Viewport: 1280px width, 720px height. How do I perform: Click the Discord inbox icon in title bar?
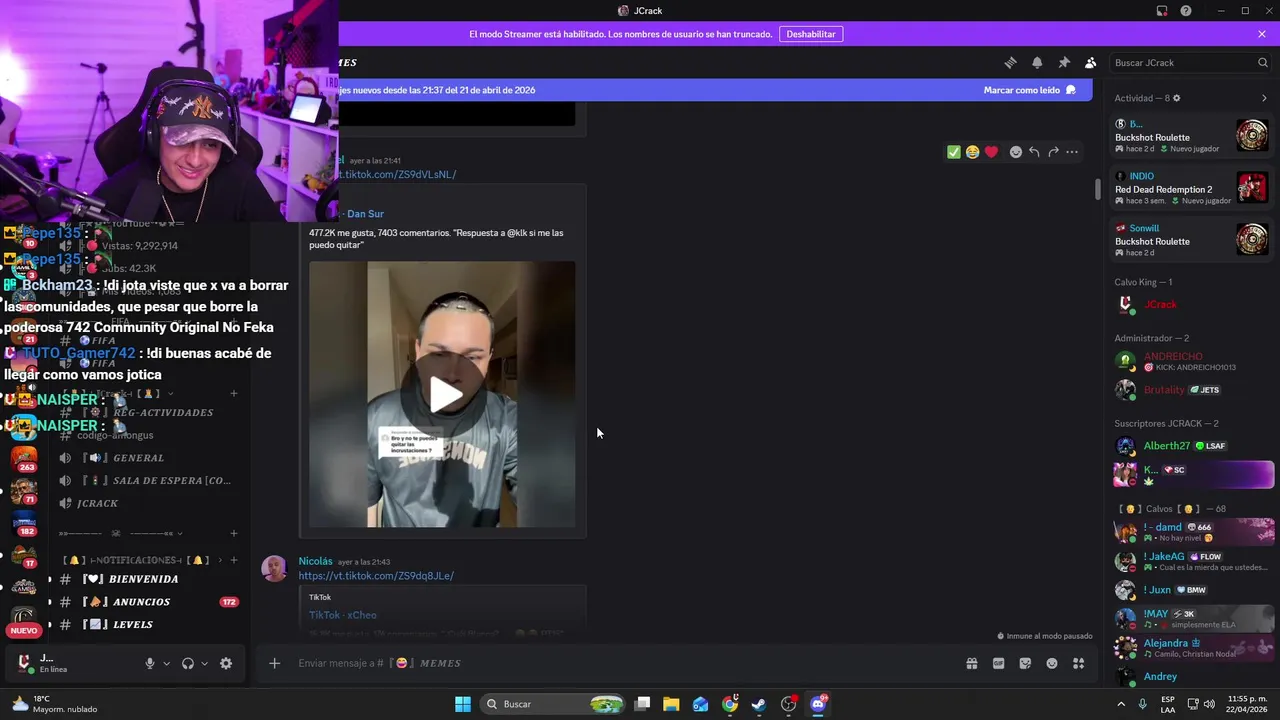click(1162, 11)
